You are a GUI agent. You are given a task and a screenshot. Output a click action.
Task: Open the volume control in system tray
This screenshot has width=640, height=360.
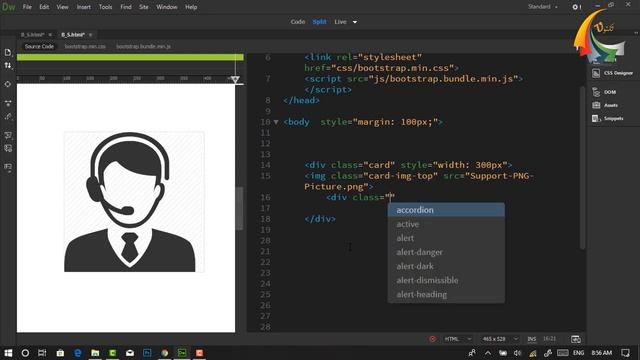[x=518, y=353]
